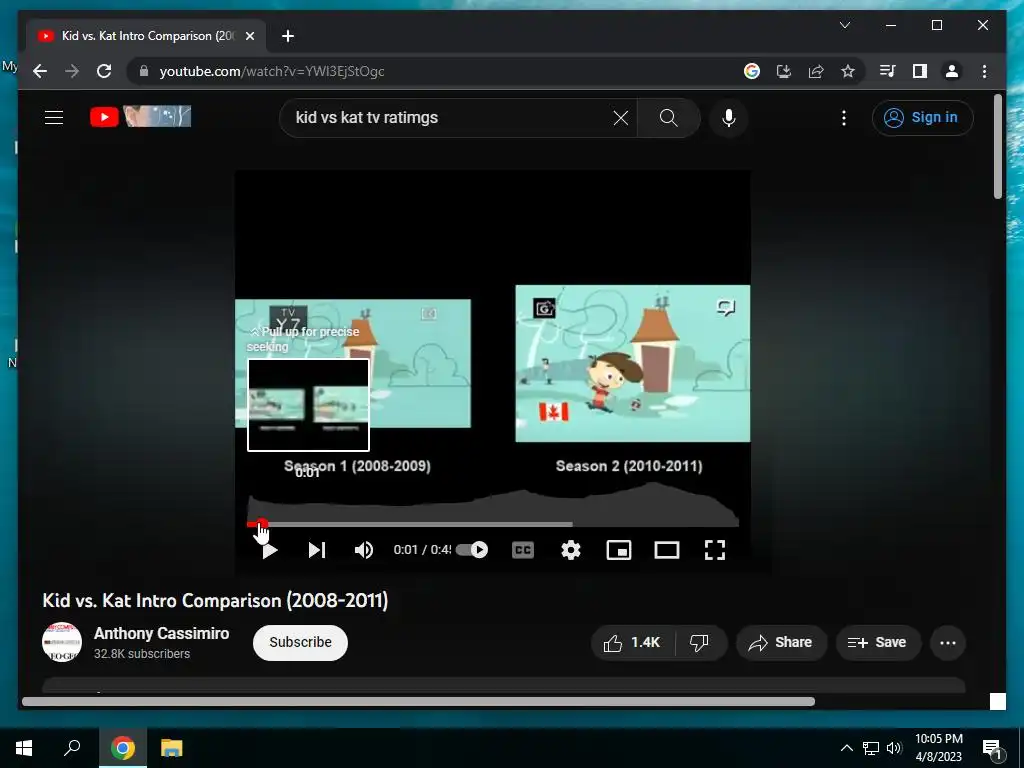
Task: Open the YouTube hamburger guide menu
Action: click(x=54, y=118)
